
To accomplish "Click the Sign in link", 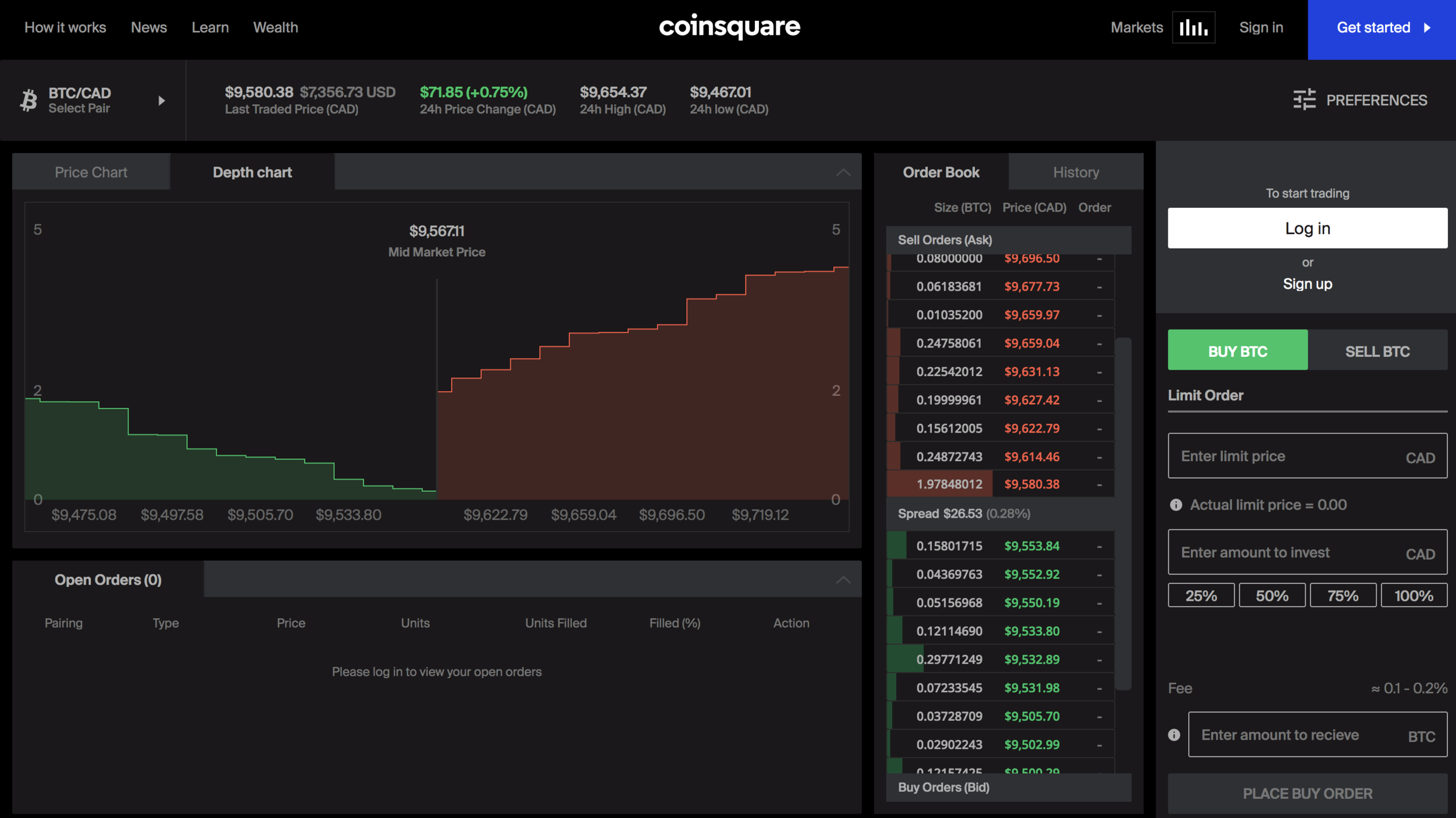I will coord(1261,27).
